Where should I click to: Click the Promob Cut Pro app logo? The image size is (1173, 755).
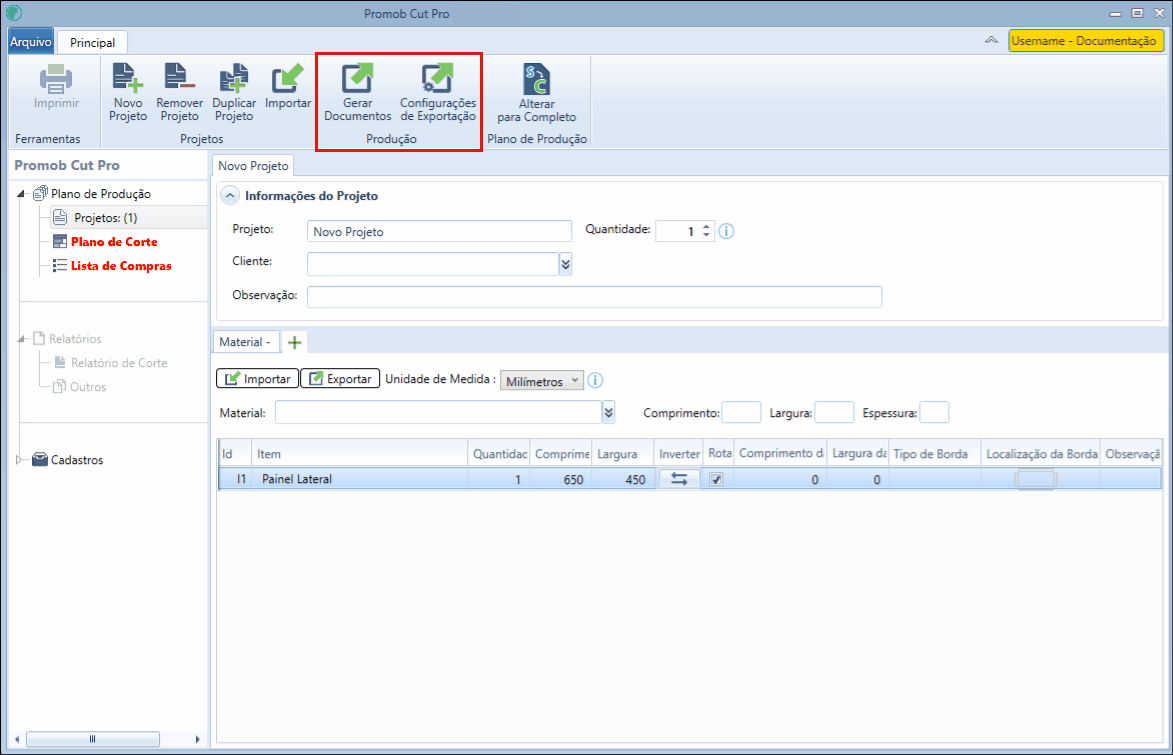coord(13,13)
